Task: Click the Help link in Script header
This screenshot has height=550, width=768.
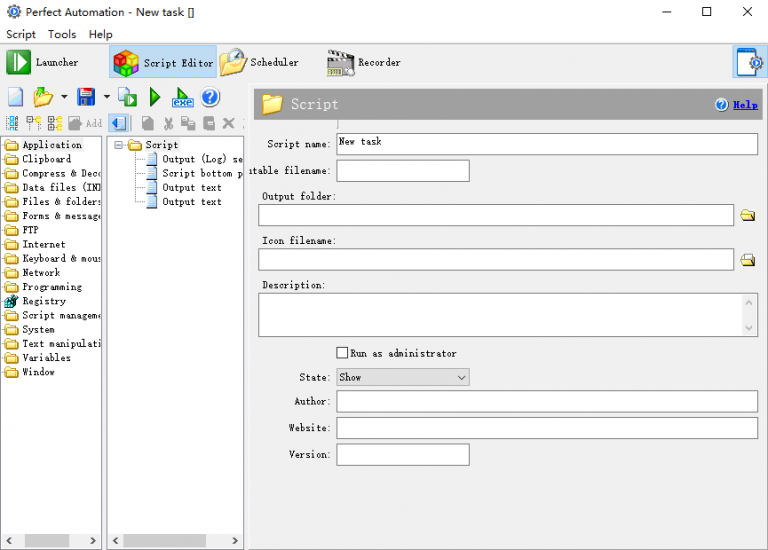Action: 745,104
